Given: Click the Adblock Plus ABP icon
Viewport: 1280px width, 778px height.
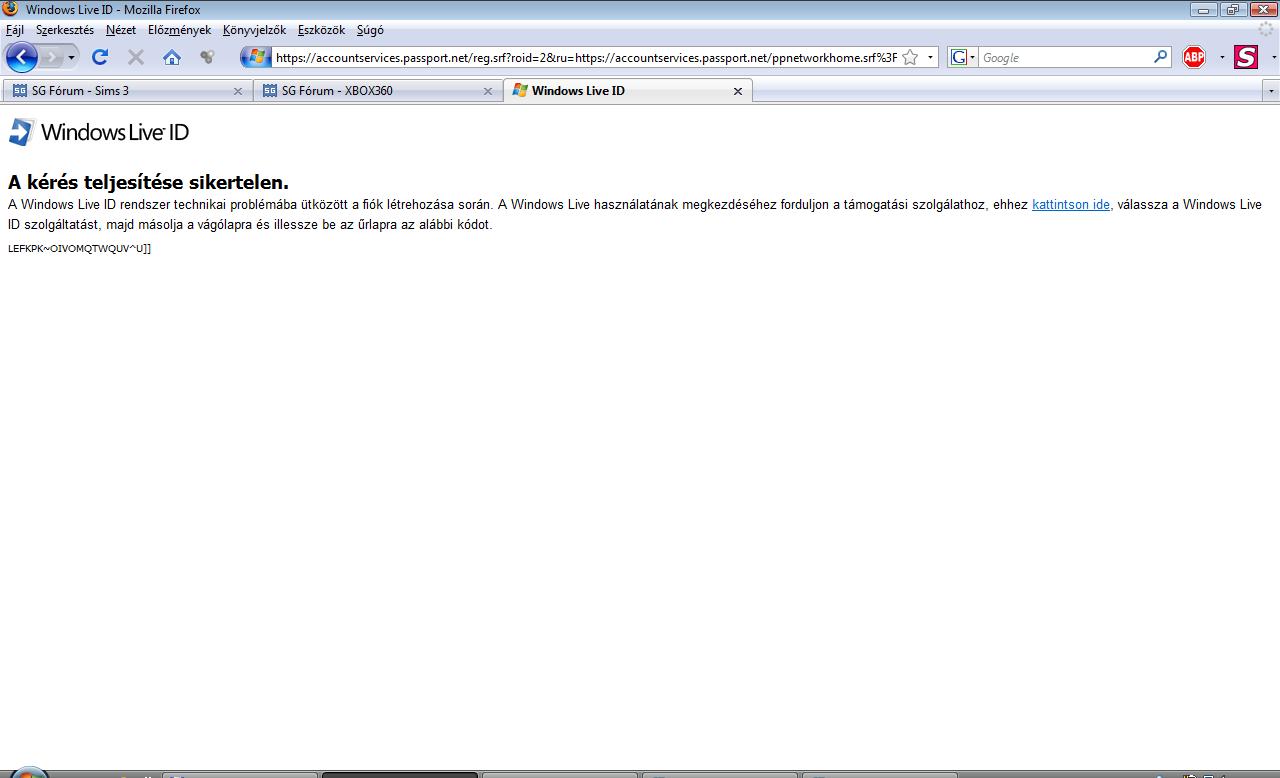Looking at the screenshot, I should pos(1194,57).
